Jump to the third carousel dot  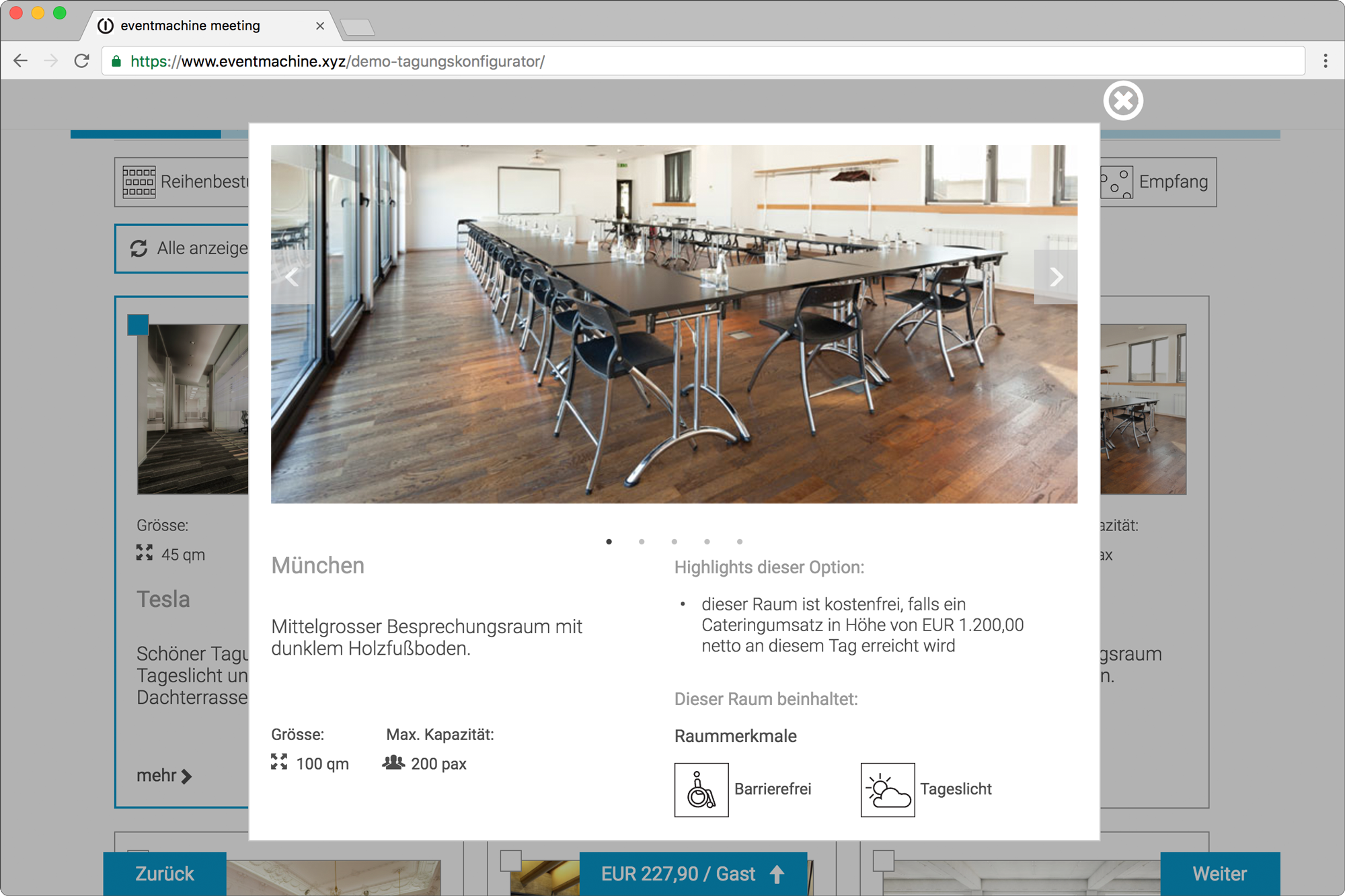tap(674, 542)
